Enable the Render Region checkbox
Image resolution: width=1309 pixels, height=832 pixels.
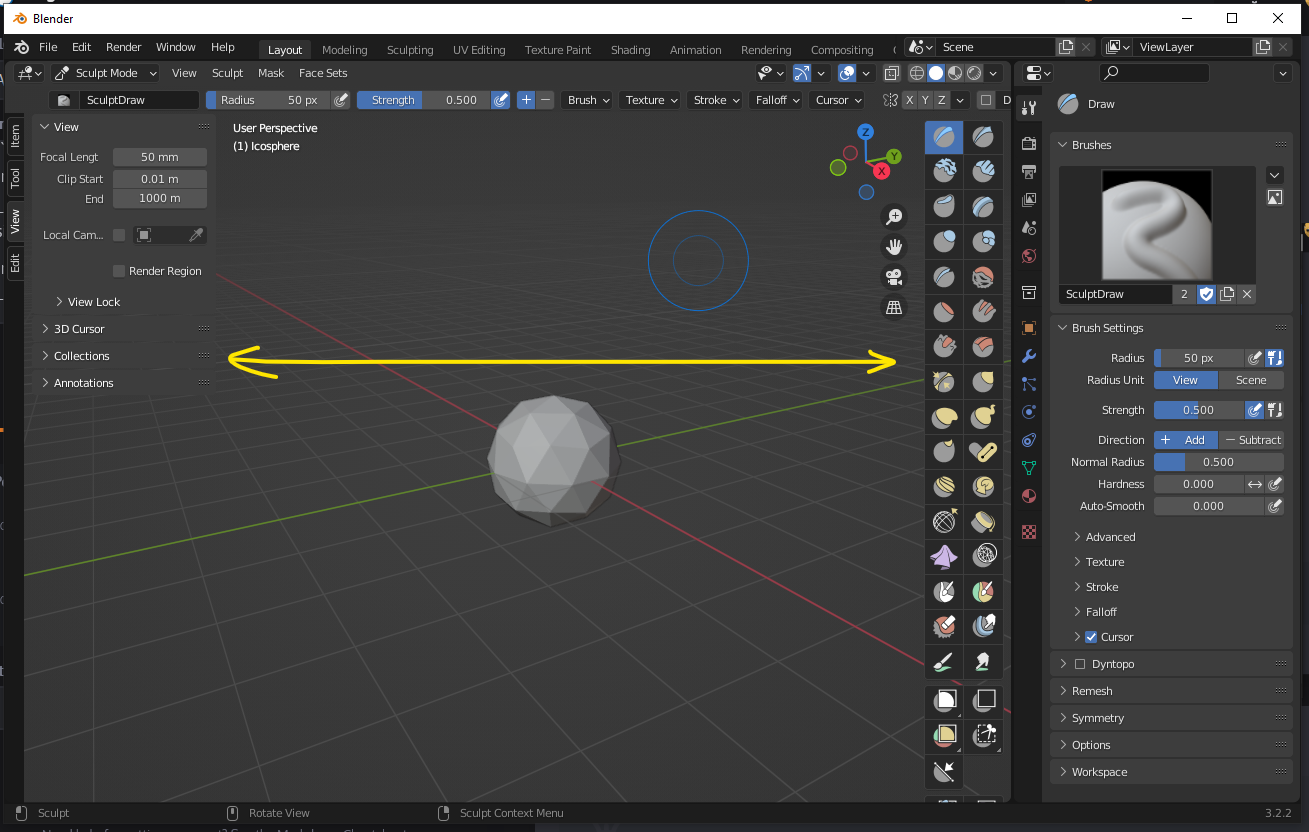coord(119,271)
